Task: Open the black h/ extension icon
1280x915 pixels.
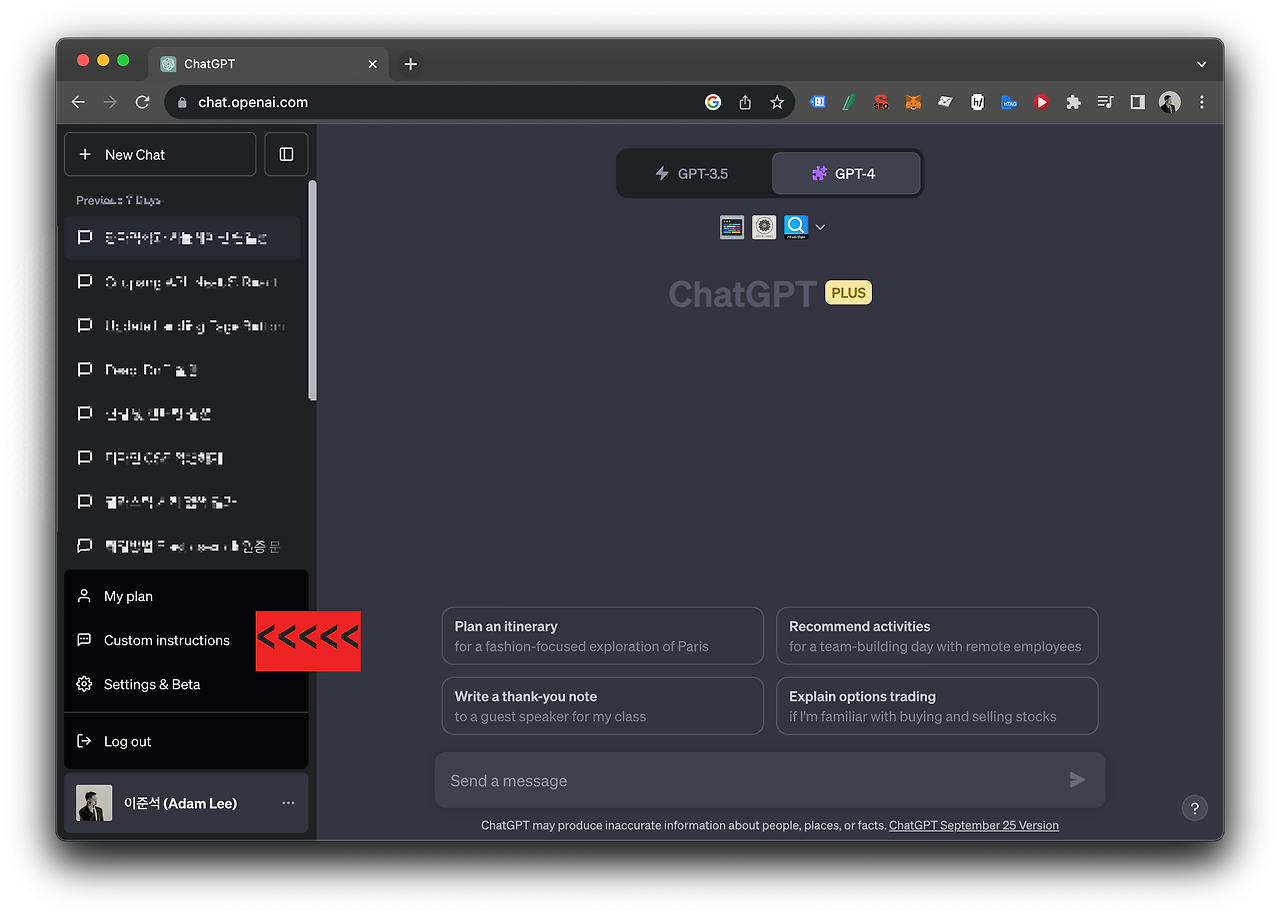Action: (977, 102)
